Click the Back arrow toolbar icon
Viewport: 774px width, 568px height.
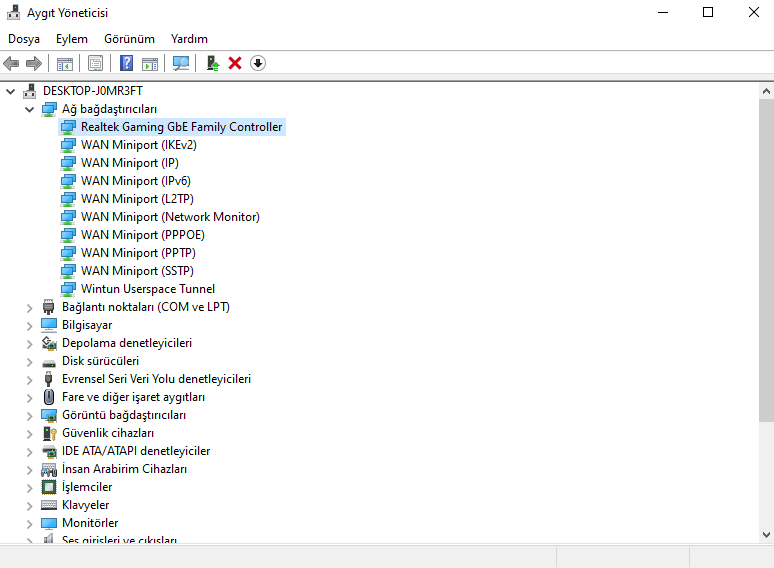pos(11,63)
